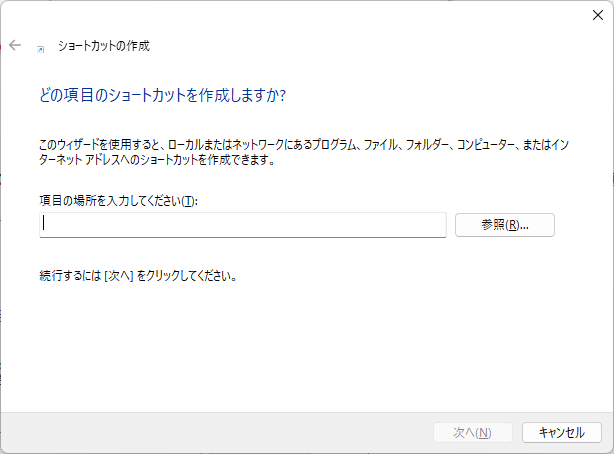This screenshot has width=614, height=454.
Task: Click the heading どの項目のショートカットを作成しますか?
Action: [x=161, y=95]
